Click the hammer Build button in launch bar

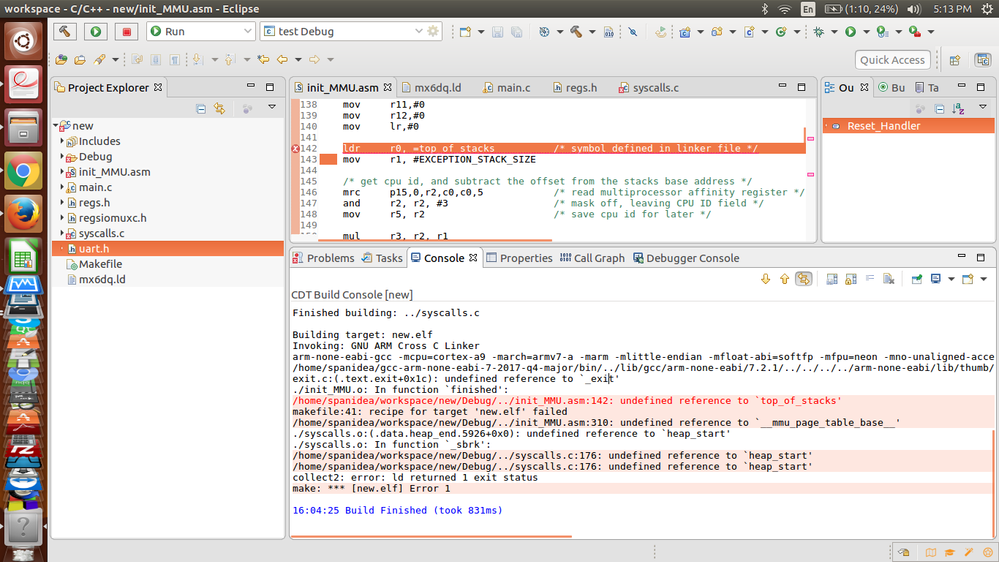click(x=64, y=31)
